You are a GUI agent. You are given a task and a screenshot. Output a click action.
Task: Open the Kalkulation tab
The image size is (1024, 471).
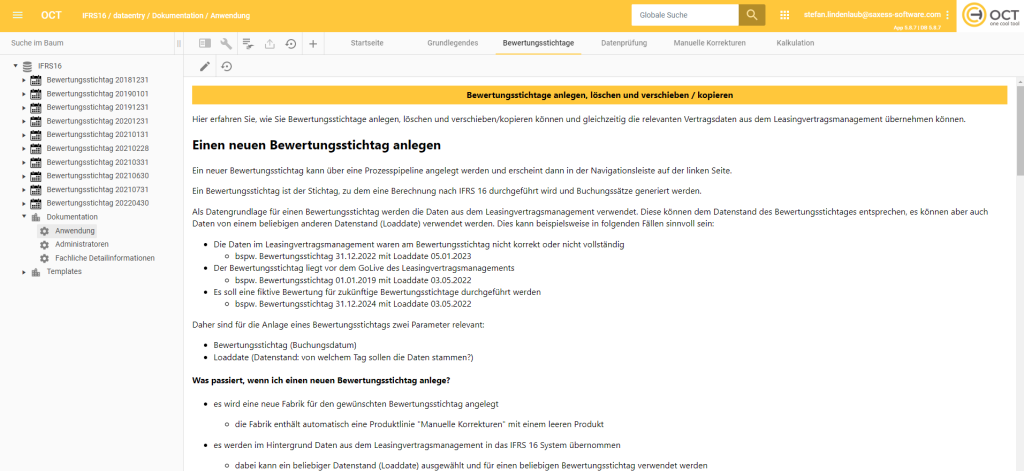click(795, 43)
